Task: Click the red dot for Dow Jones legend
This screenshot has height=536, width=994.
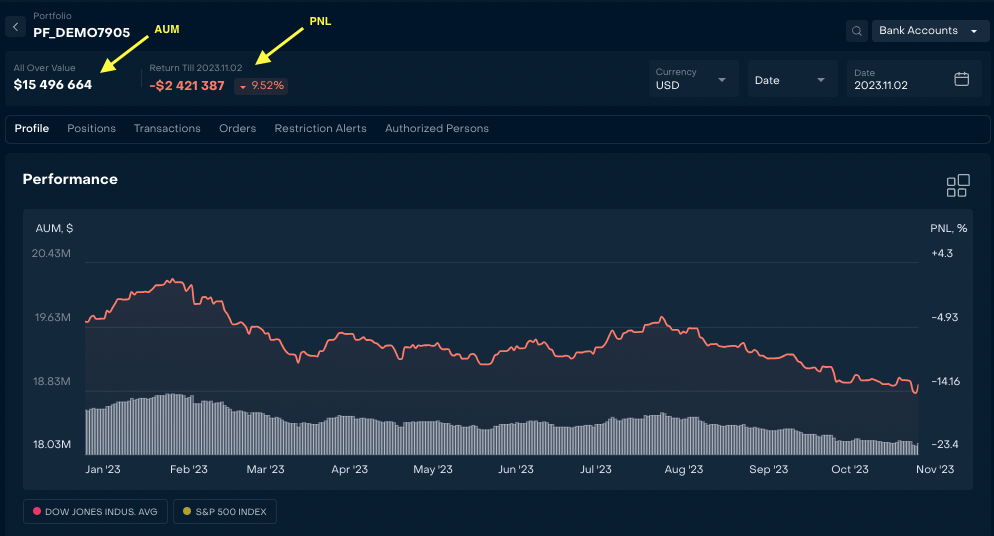Action: click(x=37, y=512)
